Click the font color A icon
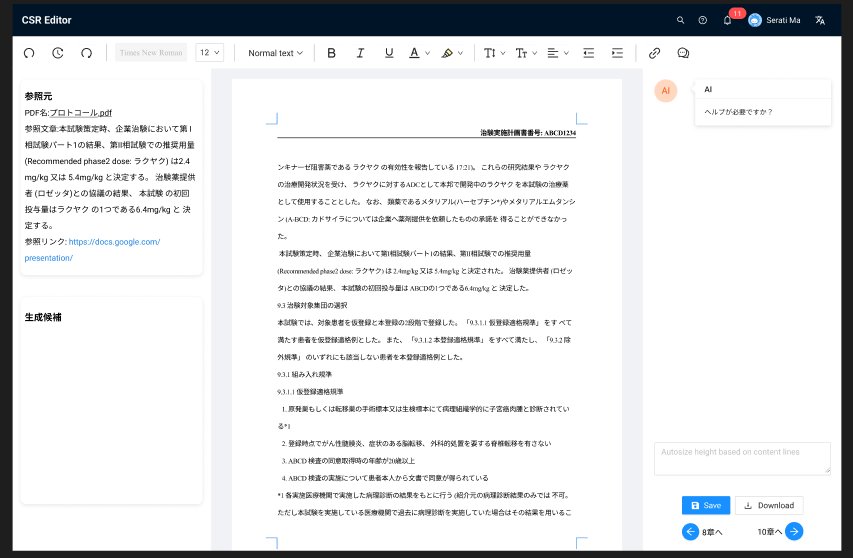 pyautogui.click(x=414, y=53)
